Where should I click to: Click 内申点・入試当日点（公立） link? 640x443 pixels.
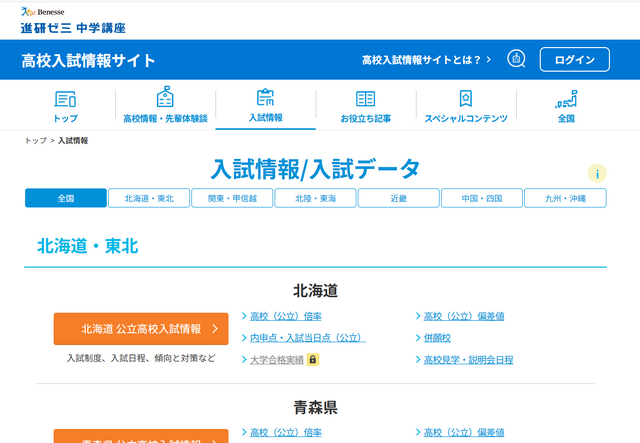coord(307,338)
